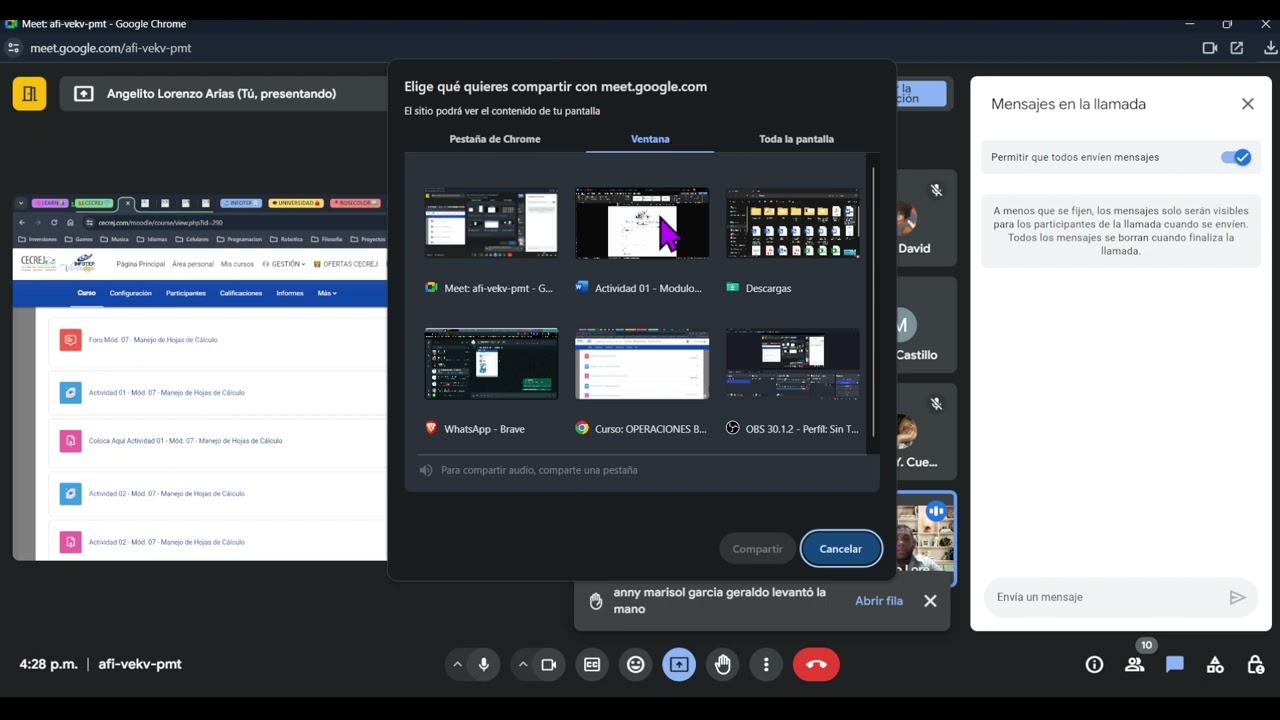Toggle 'Permitir que todos envíen mensajes' switch
The height and width of the screenshot is (720, 1280).
tap(1236, 157)
